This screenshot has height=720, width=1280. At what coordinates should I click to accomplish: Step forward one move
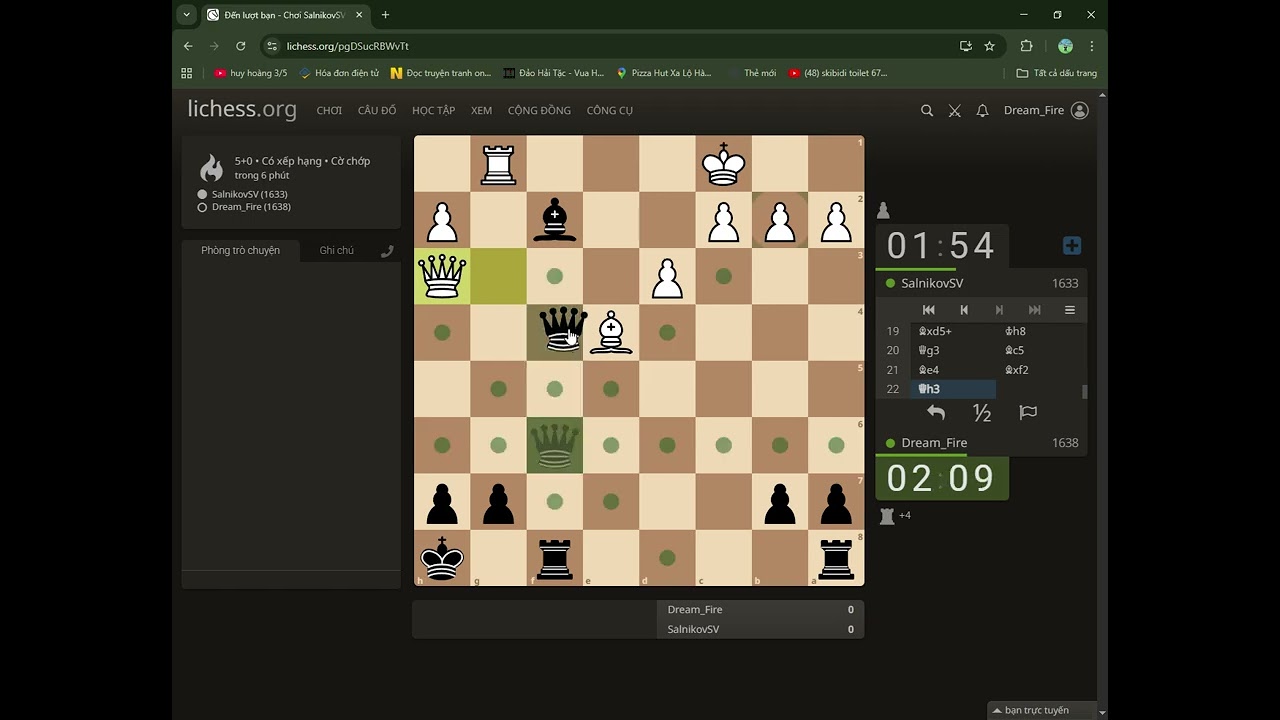tap(999, 310)
